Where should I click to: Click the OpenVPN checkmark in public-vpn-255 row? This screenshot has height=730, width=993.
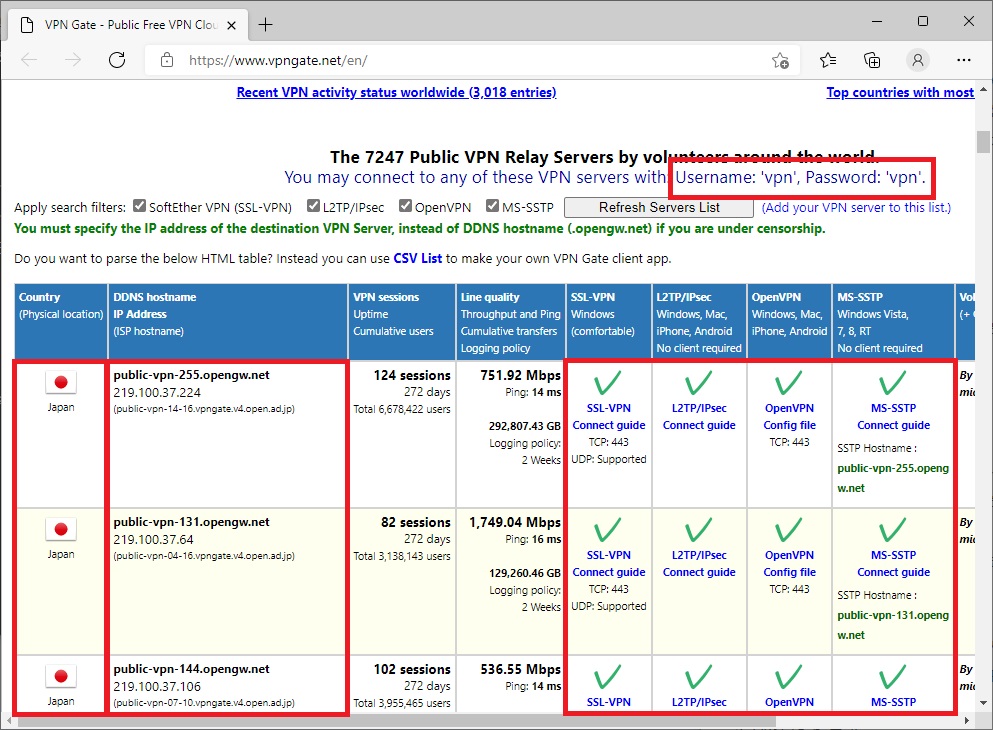(789, 383)
